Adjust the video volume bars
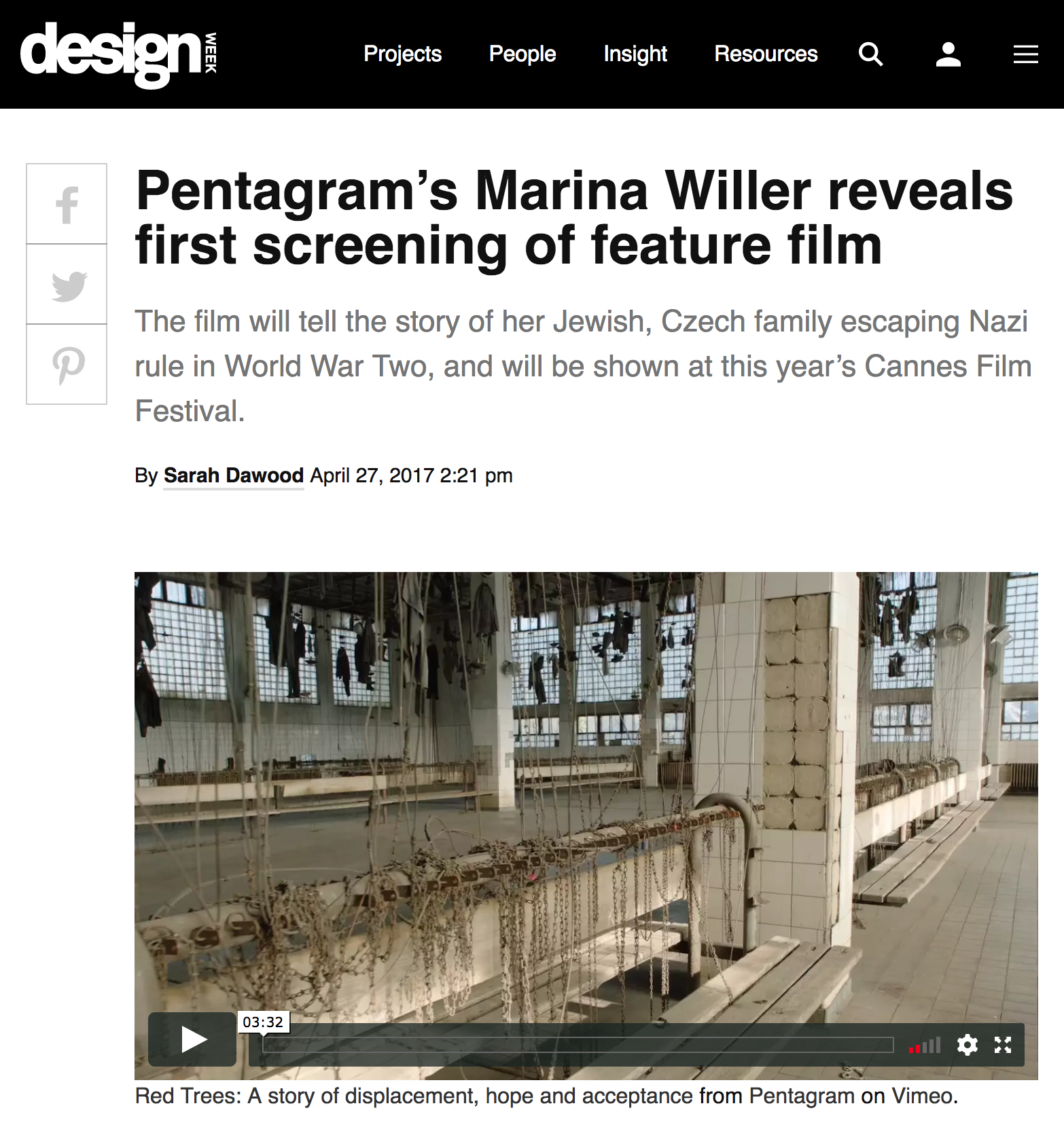1064x1125 pixels. click(x=925, y=1045)
